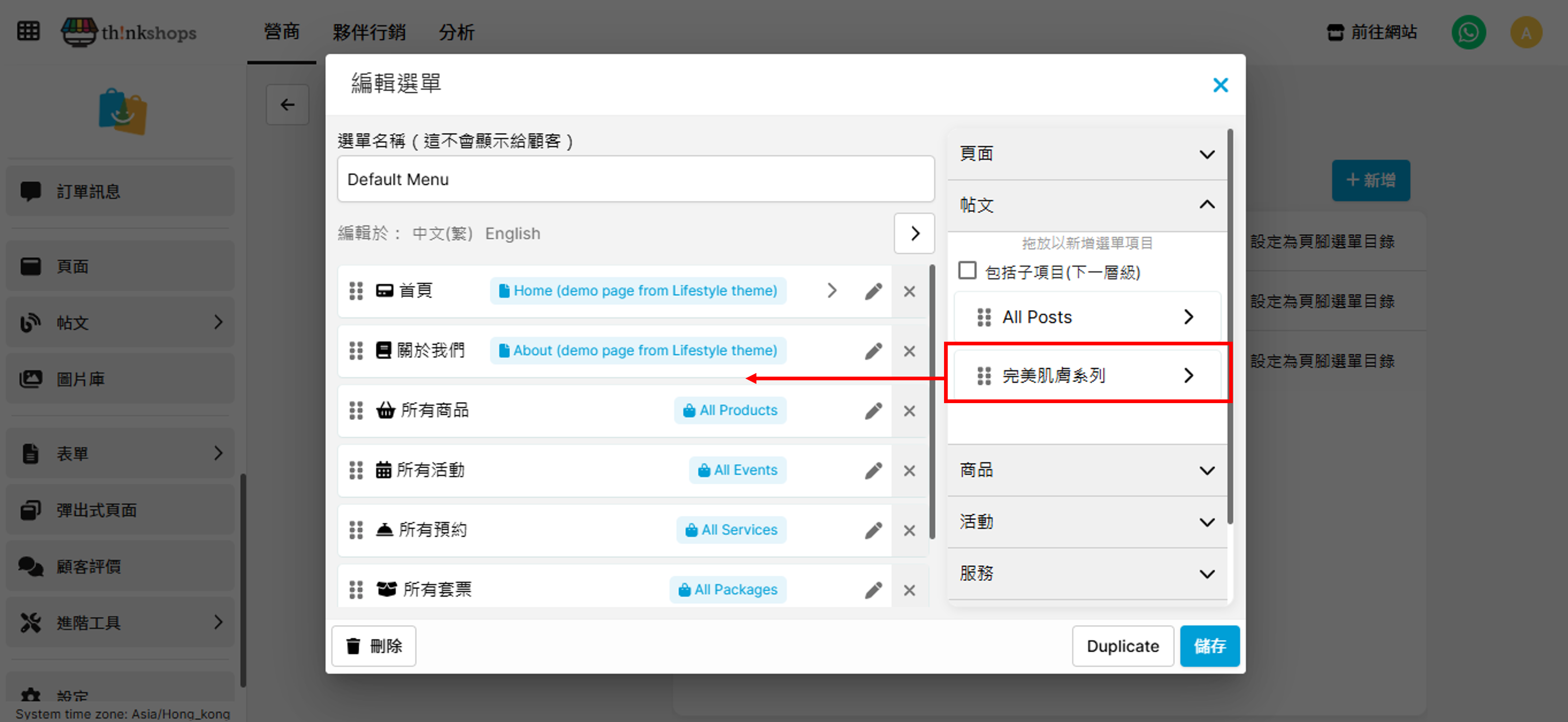Select 中文(繁) editing language
The height and width of the screenshot is (722, 1568).
442,234
